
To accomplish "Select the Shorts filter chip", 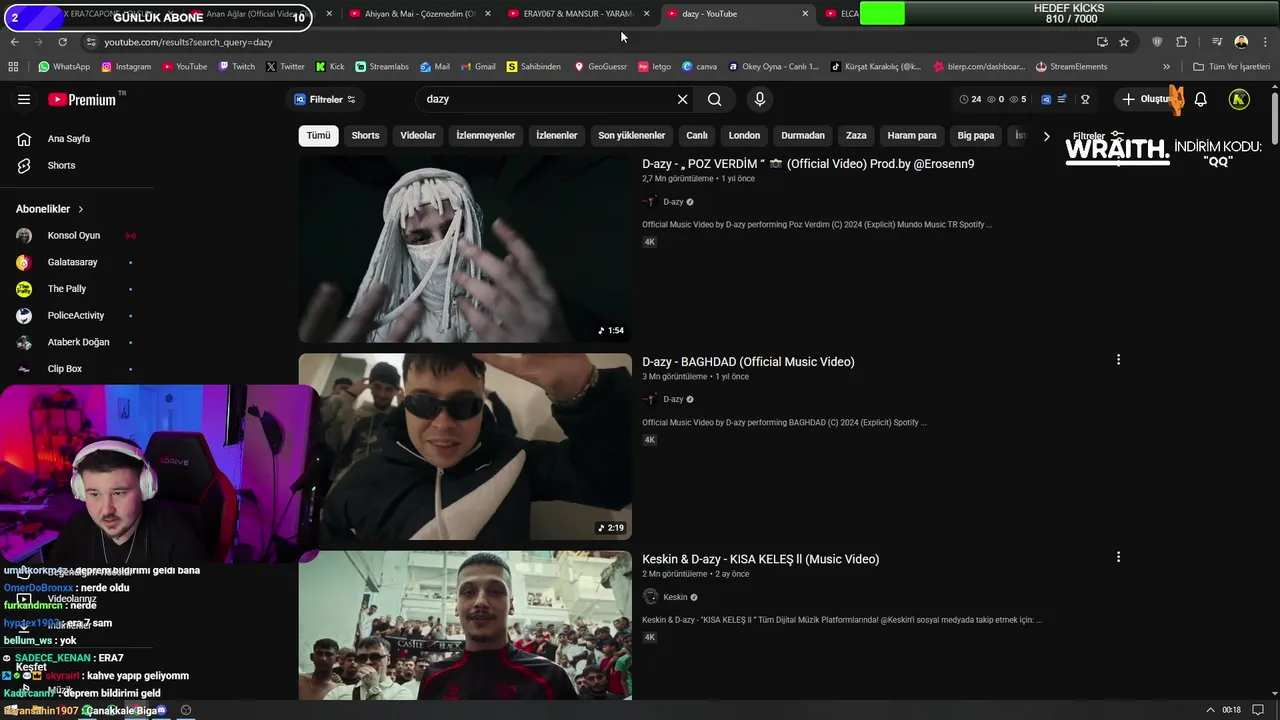I will [365, 136].
